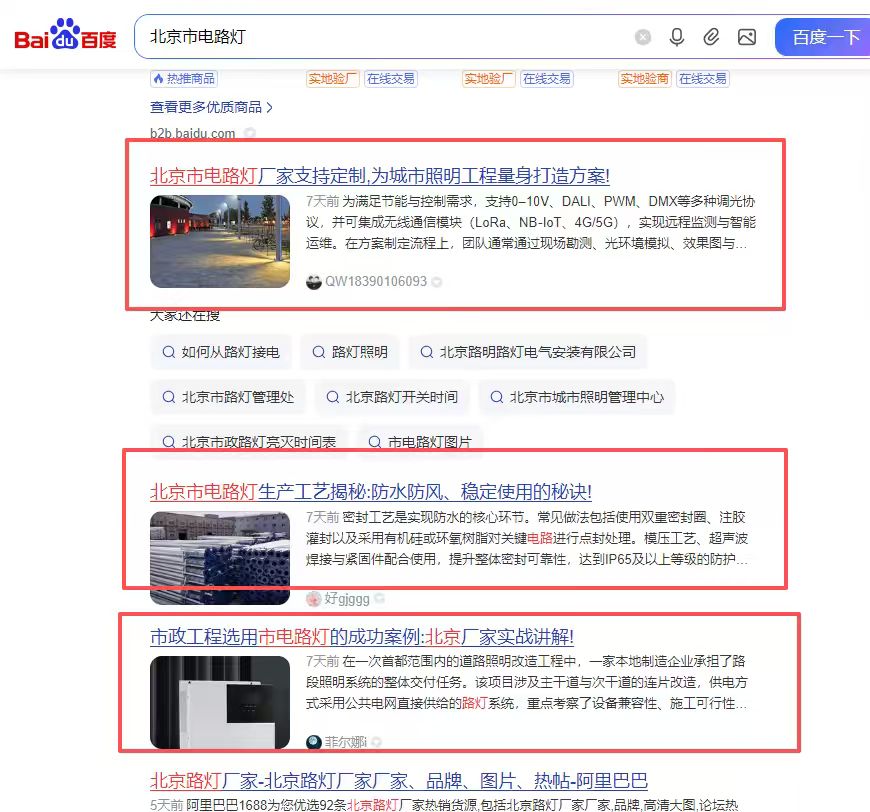Click the 百度一下 search button
Viewport: 870px width, 812px height.
coord(823,37)
